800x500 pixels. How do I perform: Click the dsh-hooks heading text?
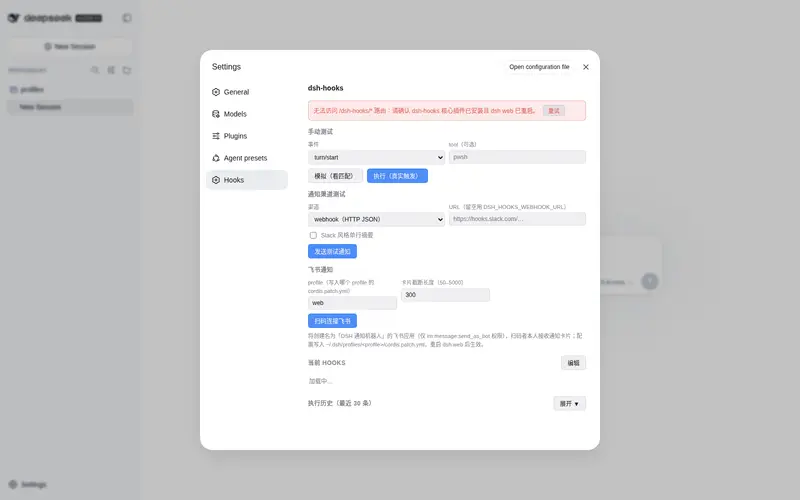326,88
